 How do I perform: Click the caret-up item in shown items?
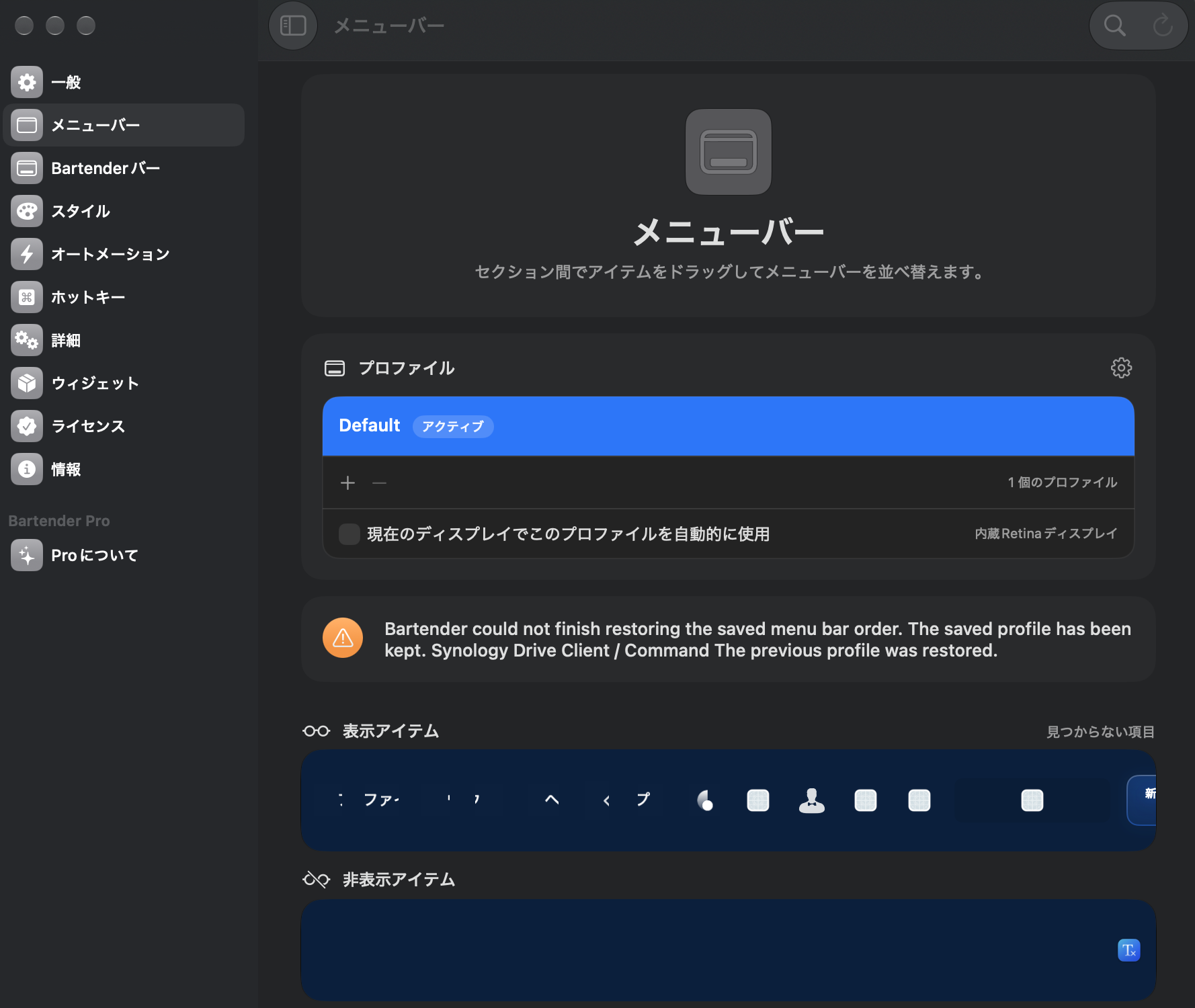click(x=552, y=800)
